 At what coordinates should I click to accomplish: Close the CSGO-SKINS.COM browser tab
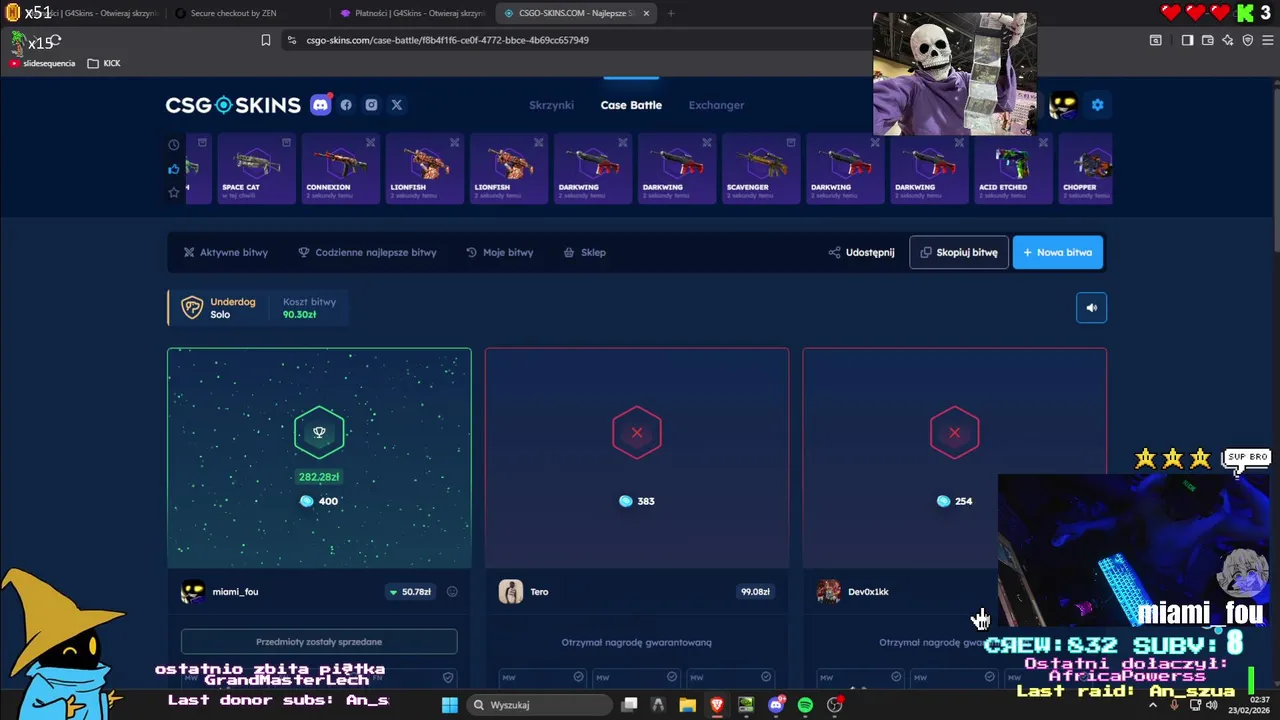click(646, 13)
